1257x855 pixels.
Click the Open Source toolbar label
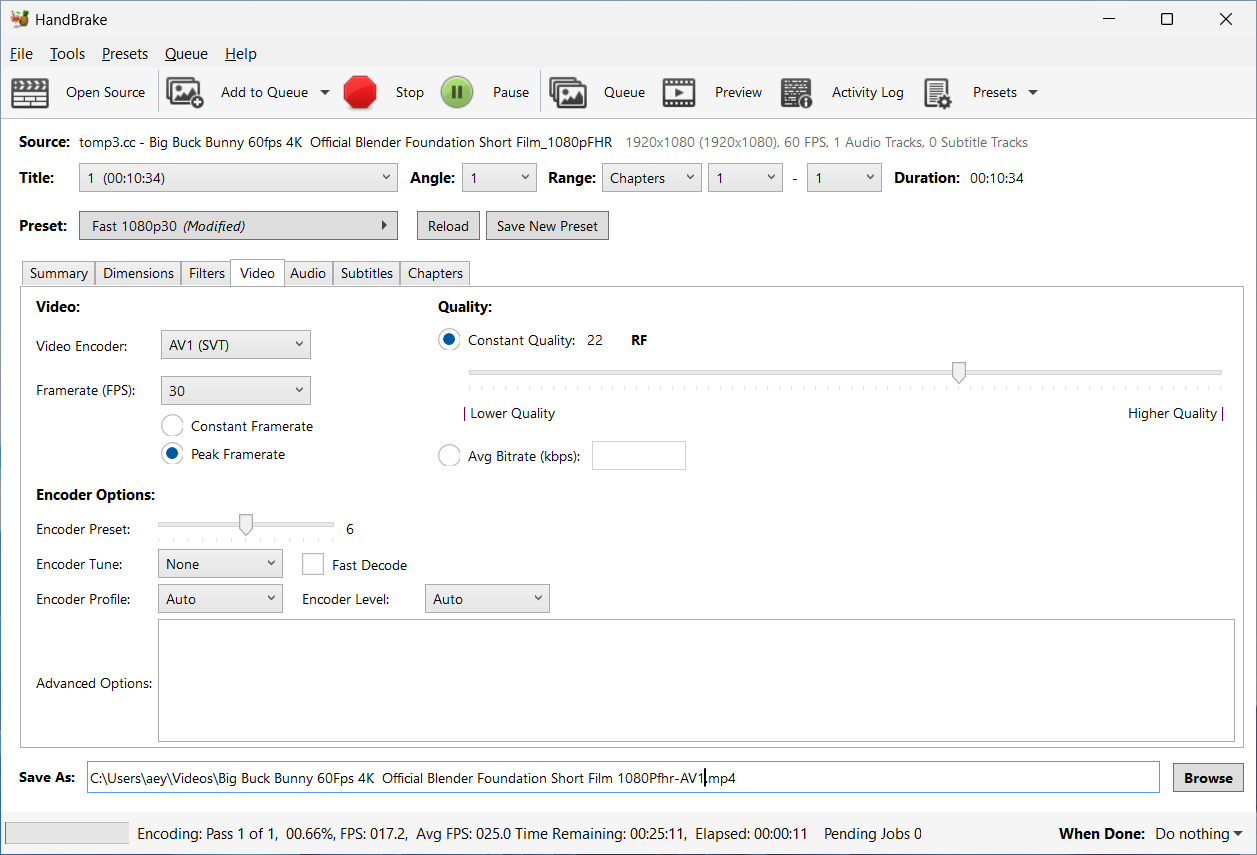coord(105,92)
